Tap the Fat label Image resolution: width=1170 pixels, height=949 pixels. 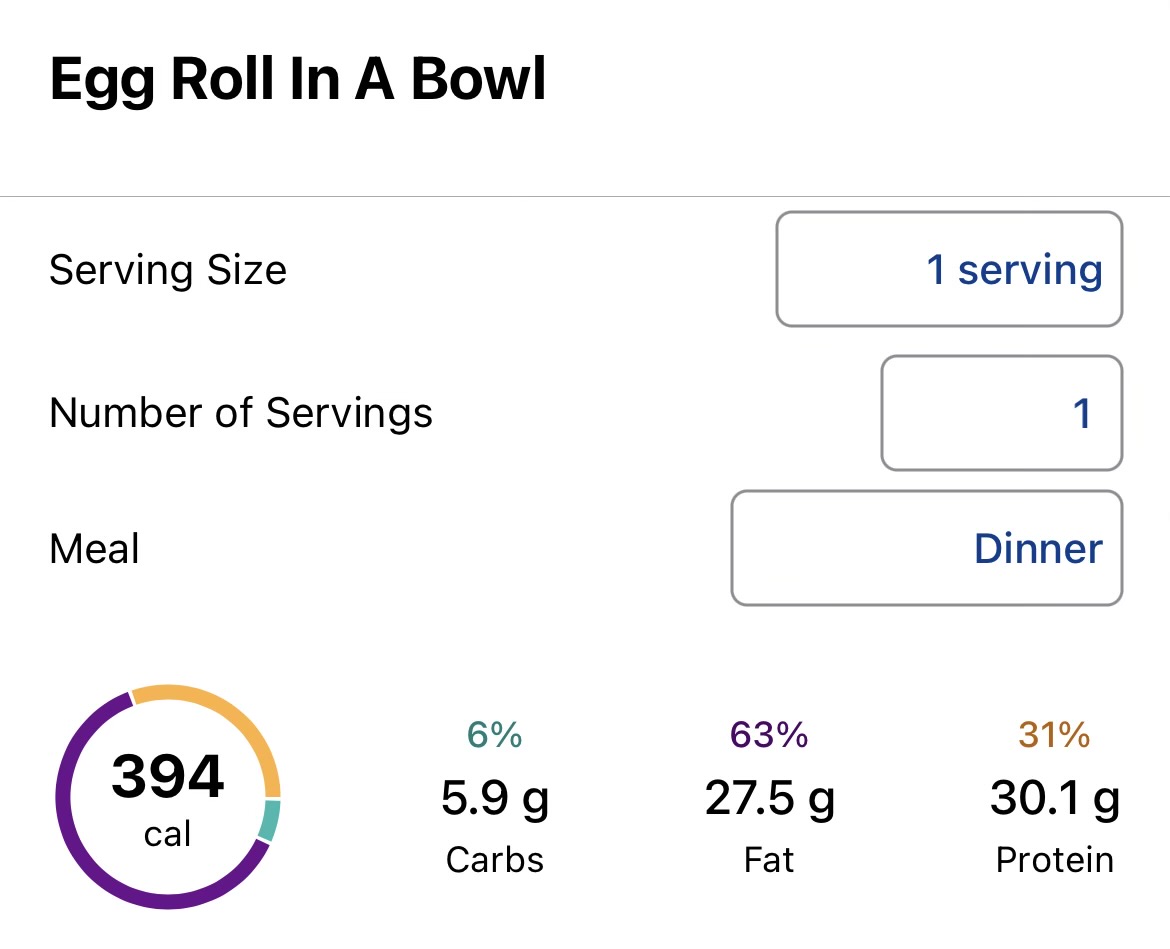click(768, 860)
